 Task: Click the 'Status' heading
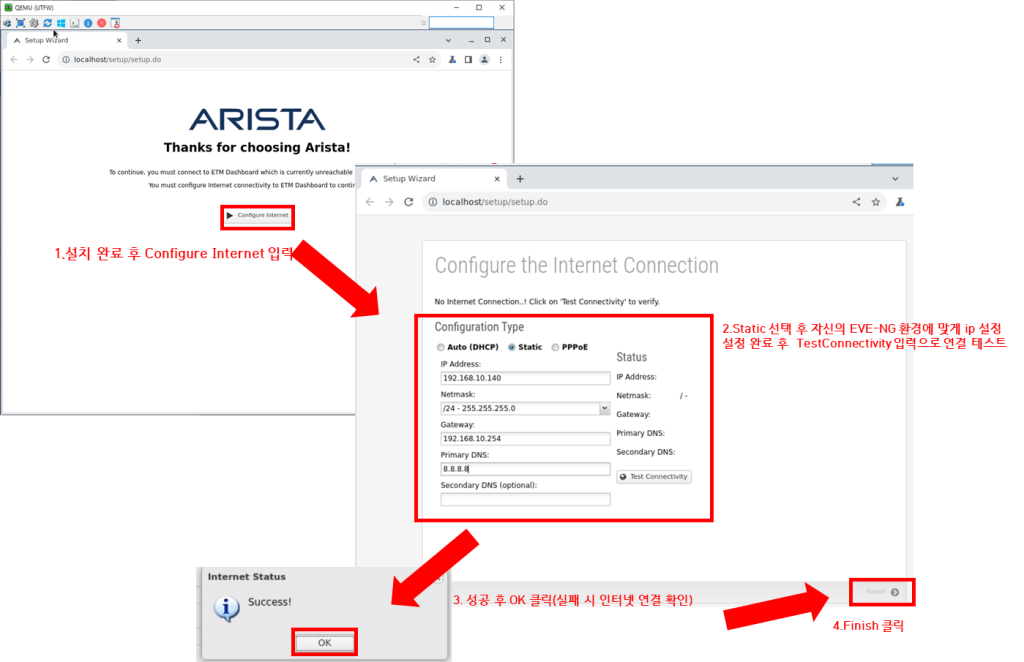pyautogui.click(x=632, y=357)
